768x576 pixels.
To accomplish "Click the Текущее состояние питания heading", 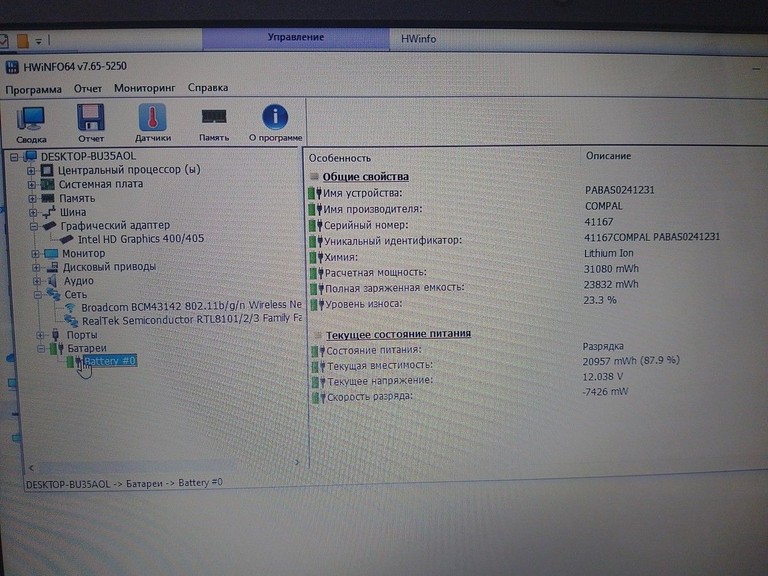I will tap(398, 334).
